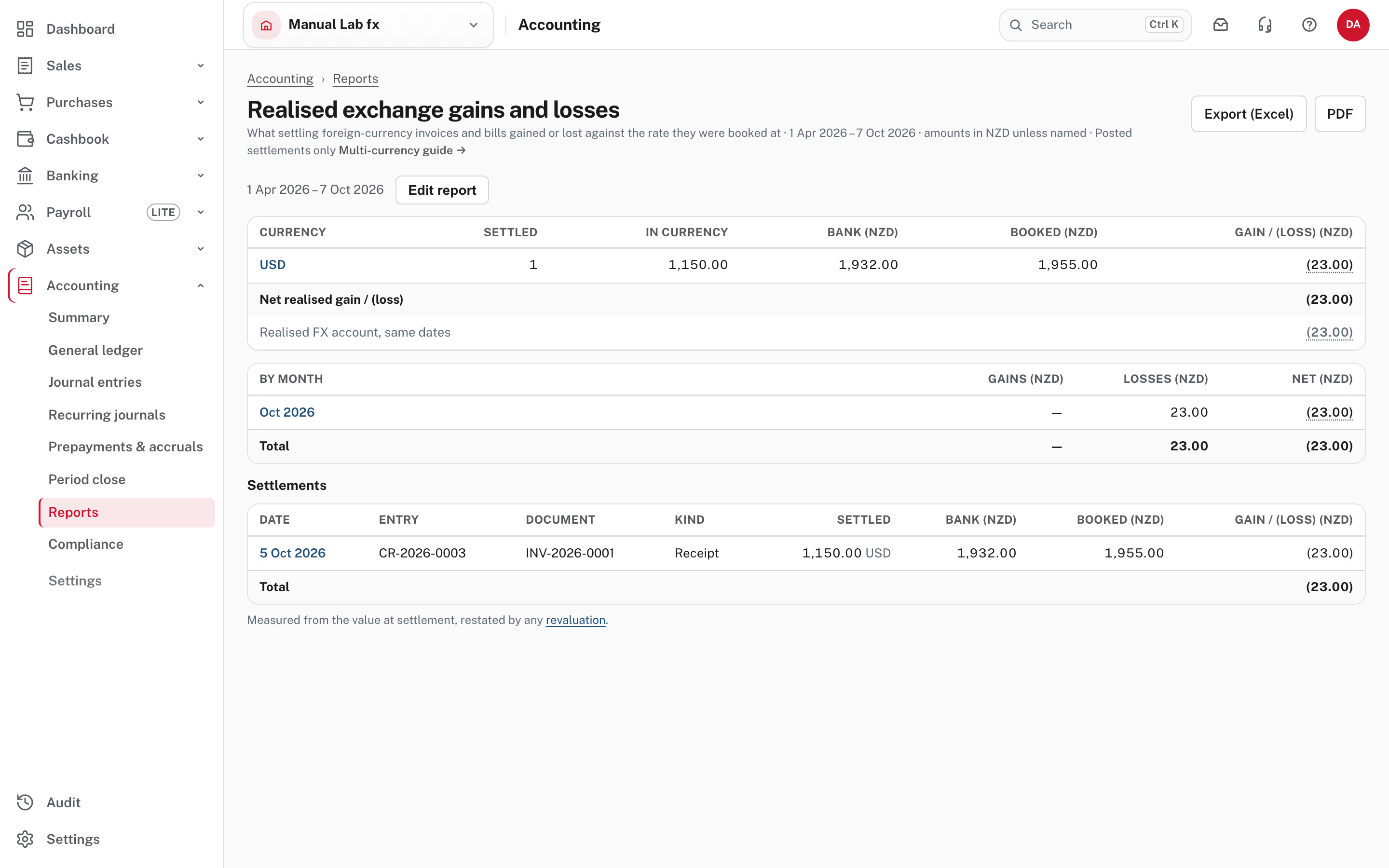The image size is (1389, 868).
Task: Open Journal entries menu item
Action: pyautogui.click(x=95, y=382)
